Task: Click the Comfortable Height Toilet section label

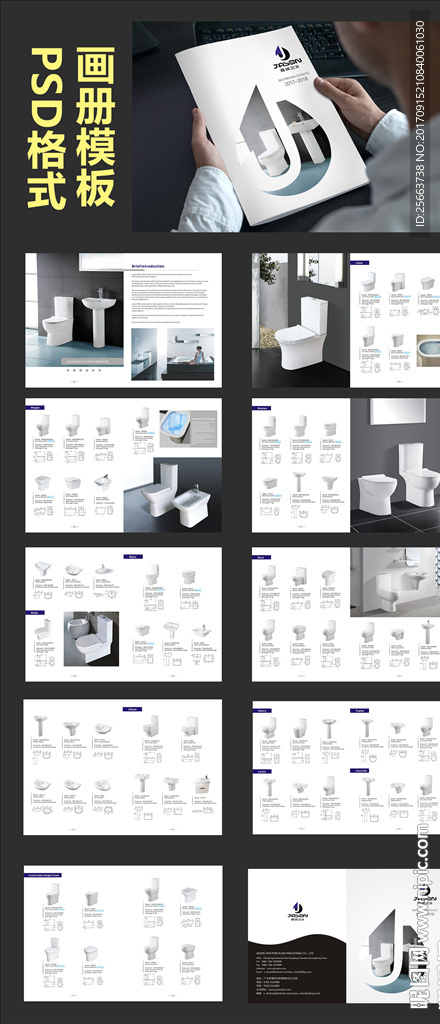Action: (x=44, y=874)
